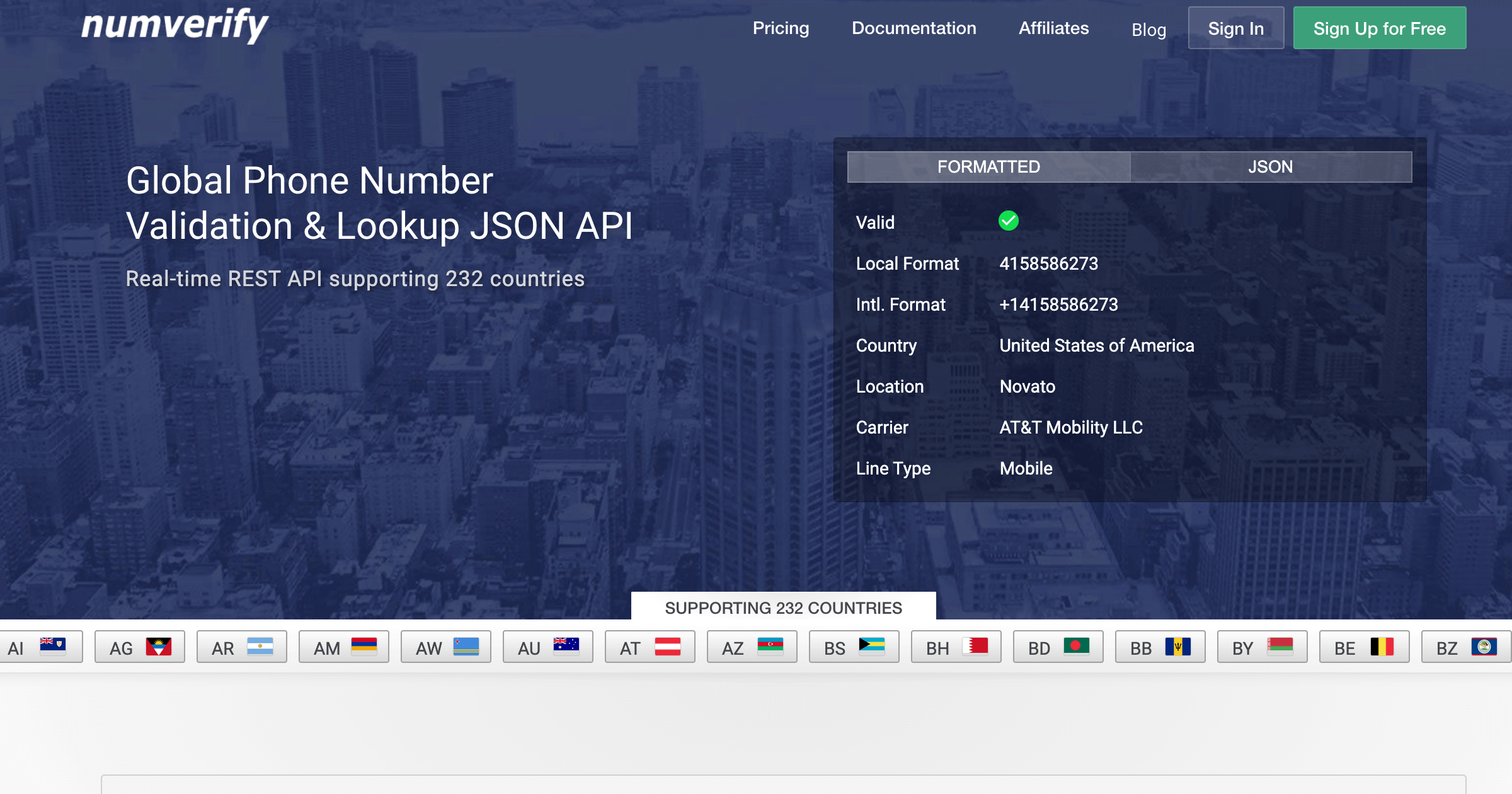
Task: Click the Supporting 232 Countries label
Action: click(783, 607)
